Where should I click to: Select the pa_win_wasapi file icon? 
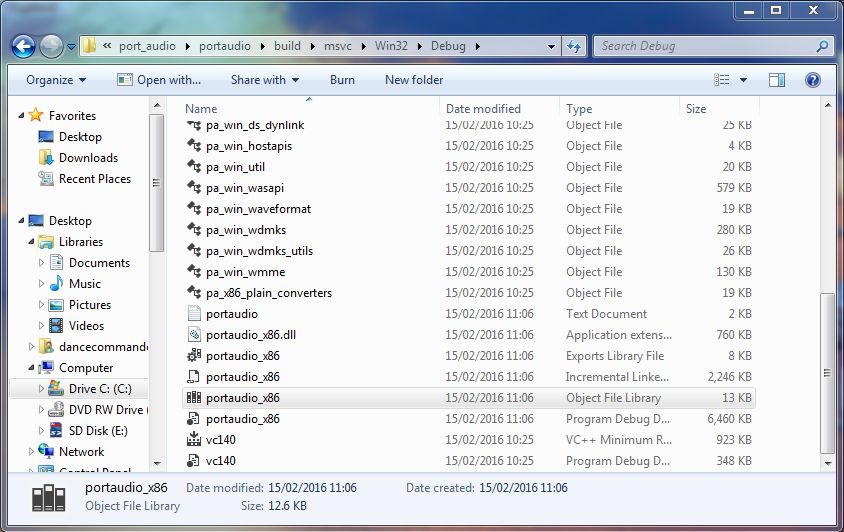coord(194,187)
